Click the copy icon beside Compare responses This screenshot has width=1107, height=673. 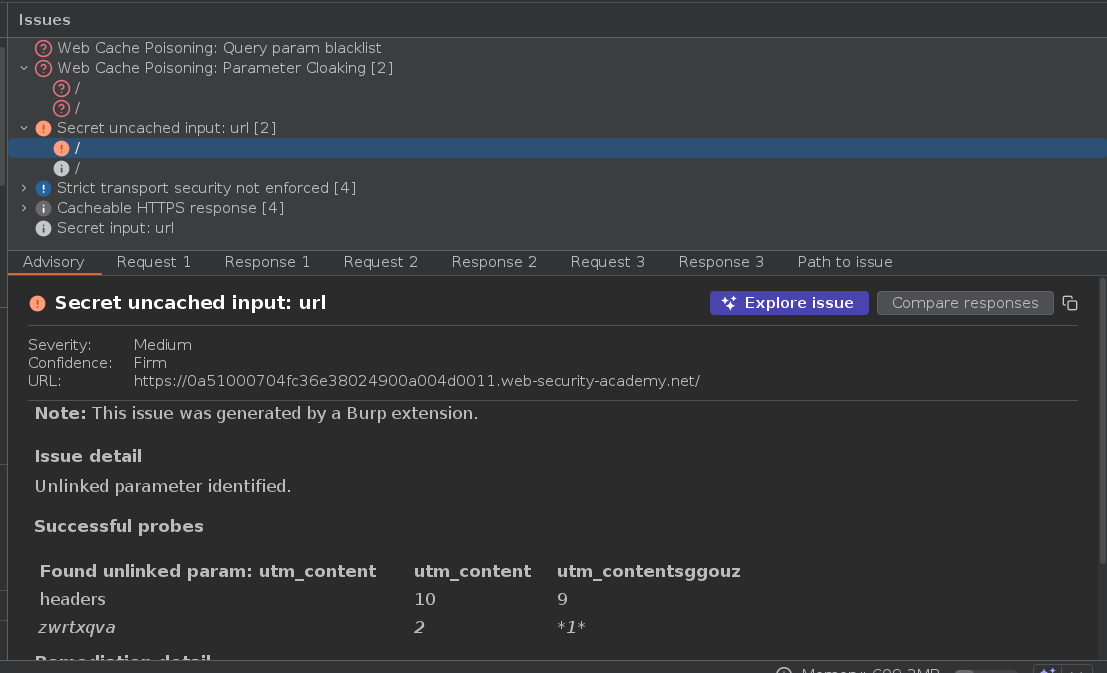1070,303
